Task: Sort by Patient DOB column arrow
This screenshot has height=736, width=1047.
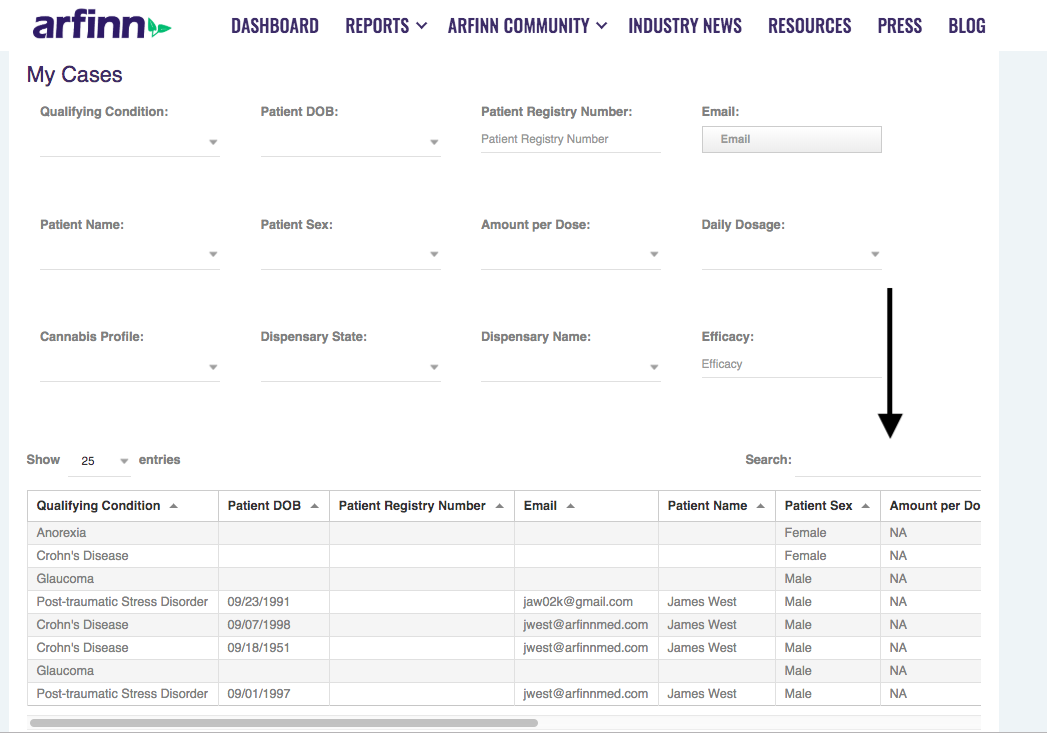Action: click(314, 506)
